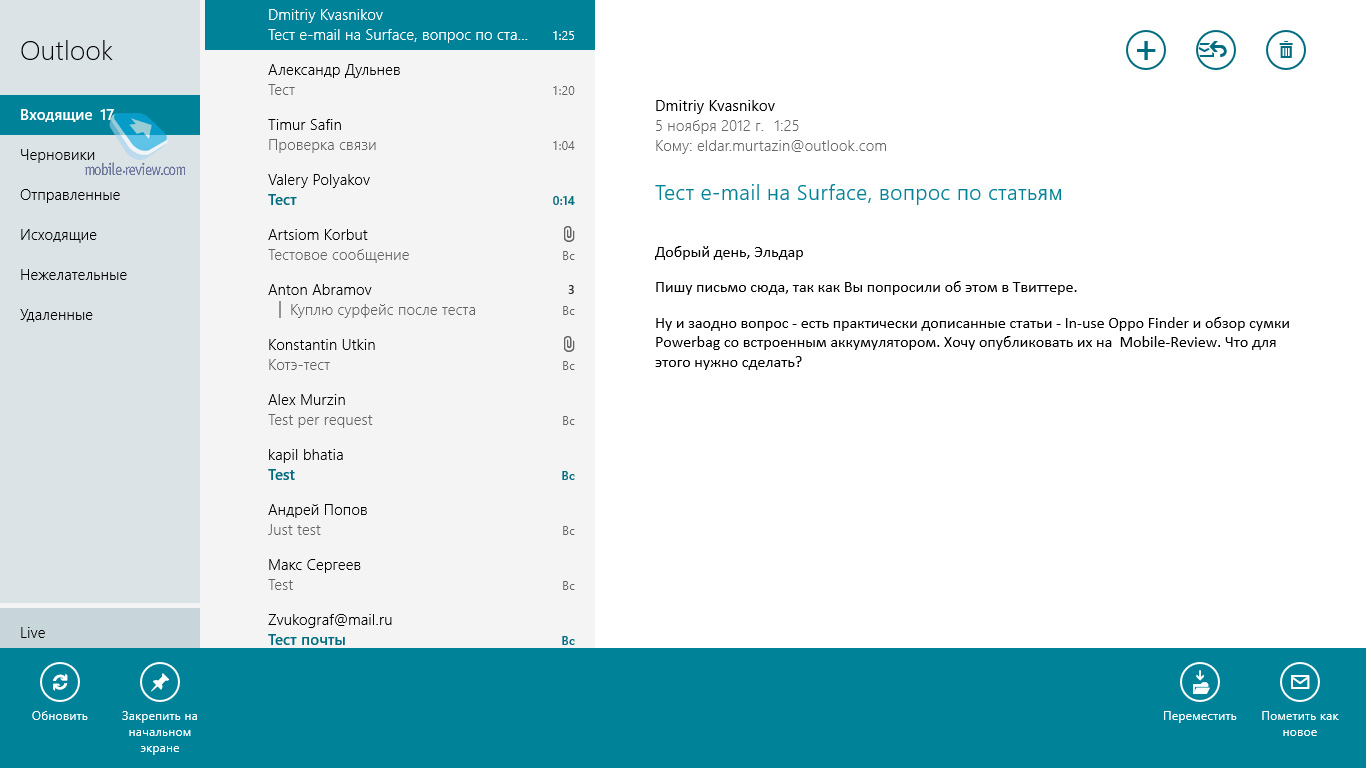Click 0:14 timestamp on Valery Polyakov email

[x=564, y=201]
